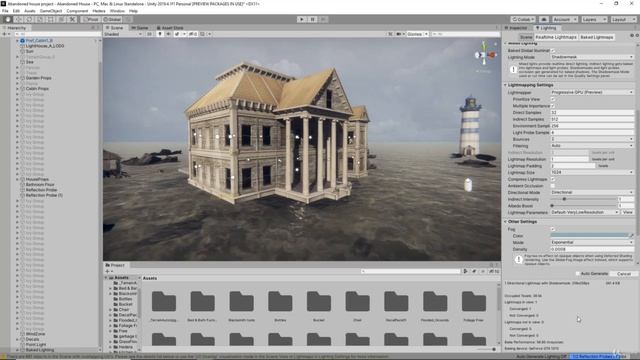Enable Ambient Occlusion checkbox

tap(553, 186)
